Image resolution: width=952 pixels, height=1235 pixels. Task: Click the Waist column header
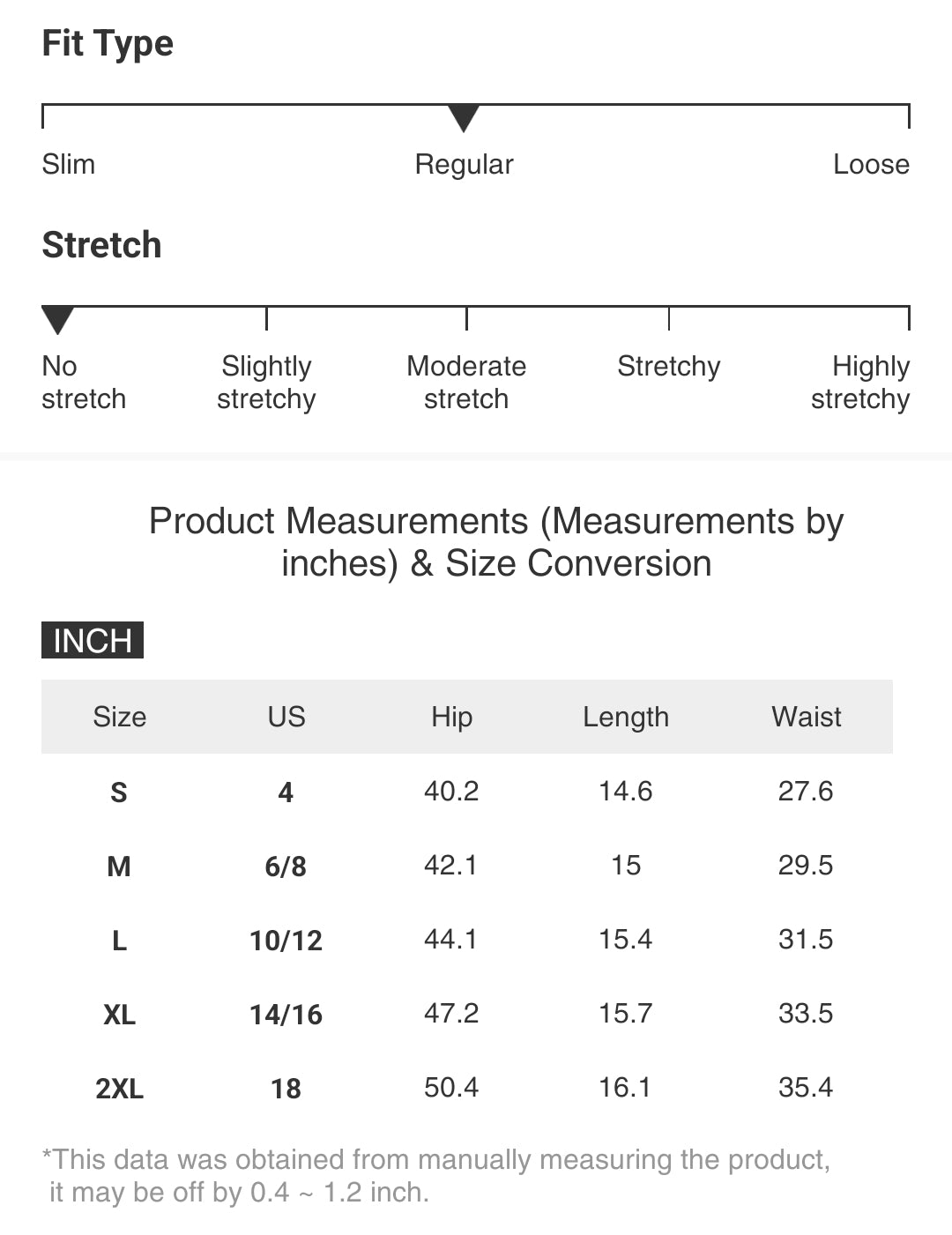[x=806, y=717]
